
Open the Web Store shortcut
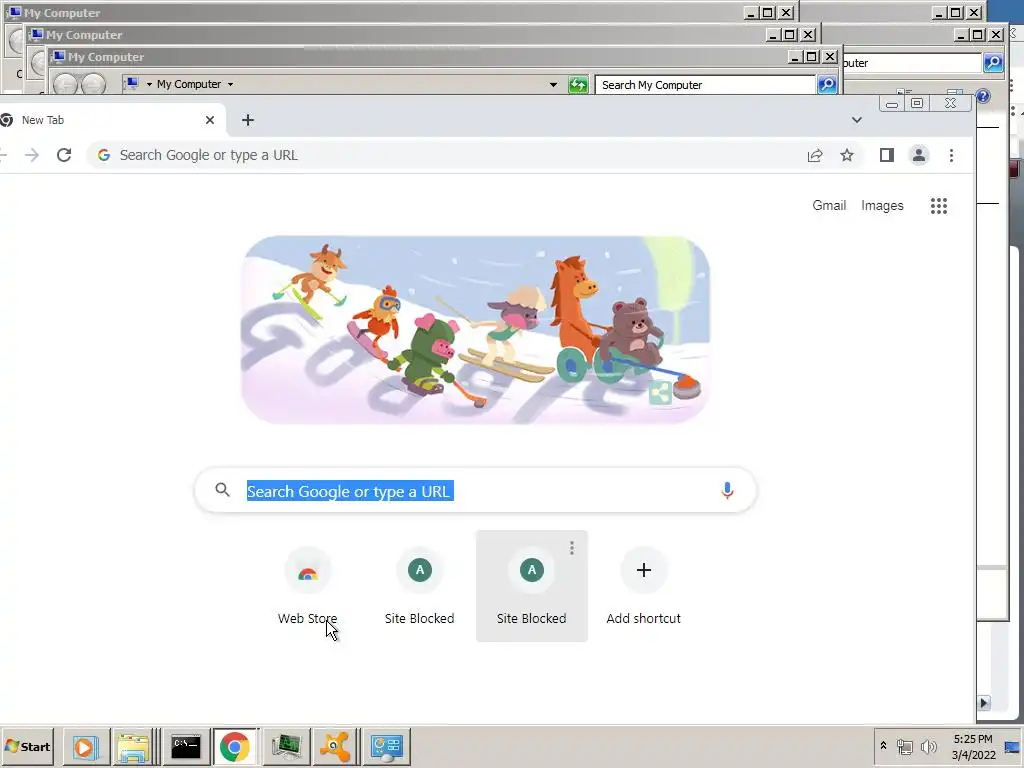point(308,586)
